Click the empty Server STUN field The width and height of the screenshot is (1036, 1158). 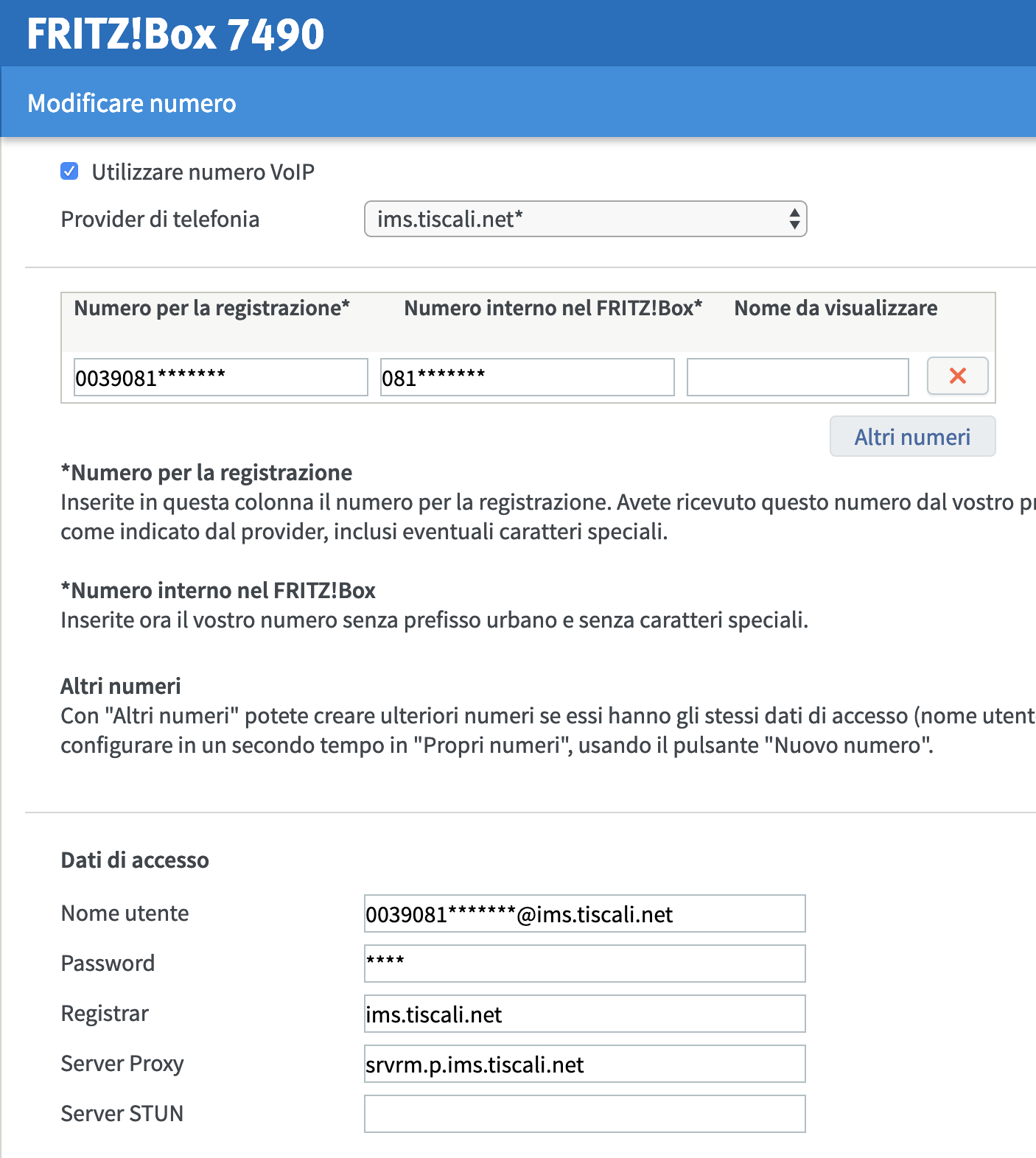pos(585,1114)
